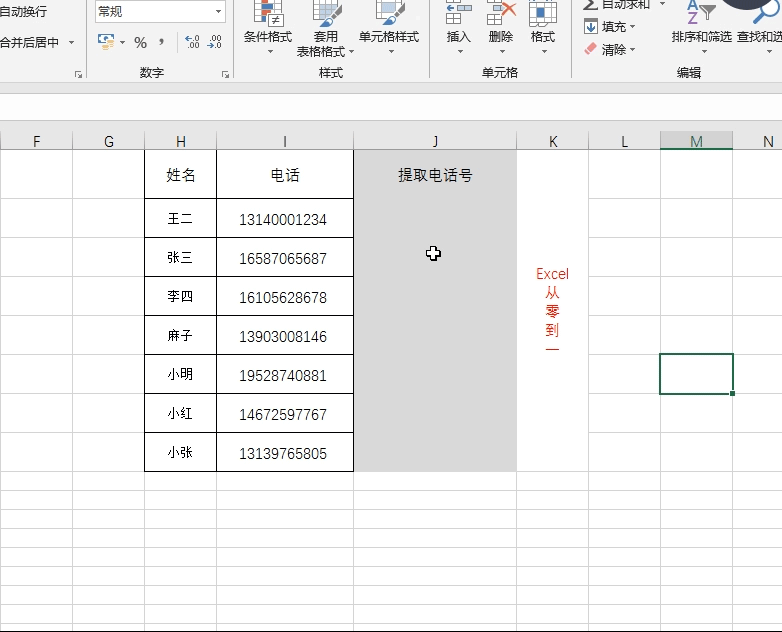
Task: Click the 姓名 header cell
Action: click(181, 175)
